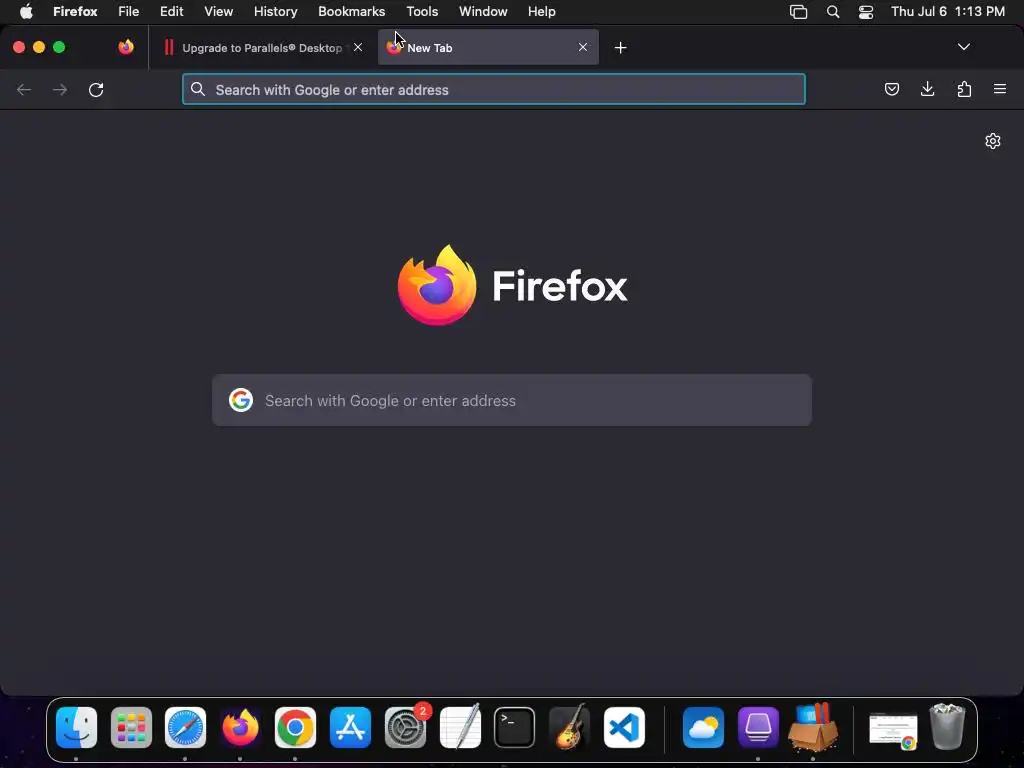
Task: Open the Apple menu
Action: point(26,12)
